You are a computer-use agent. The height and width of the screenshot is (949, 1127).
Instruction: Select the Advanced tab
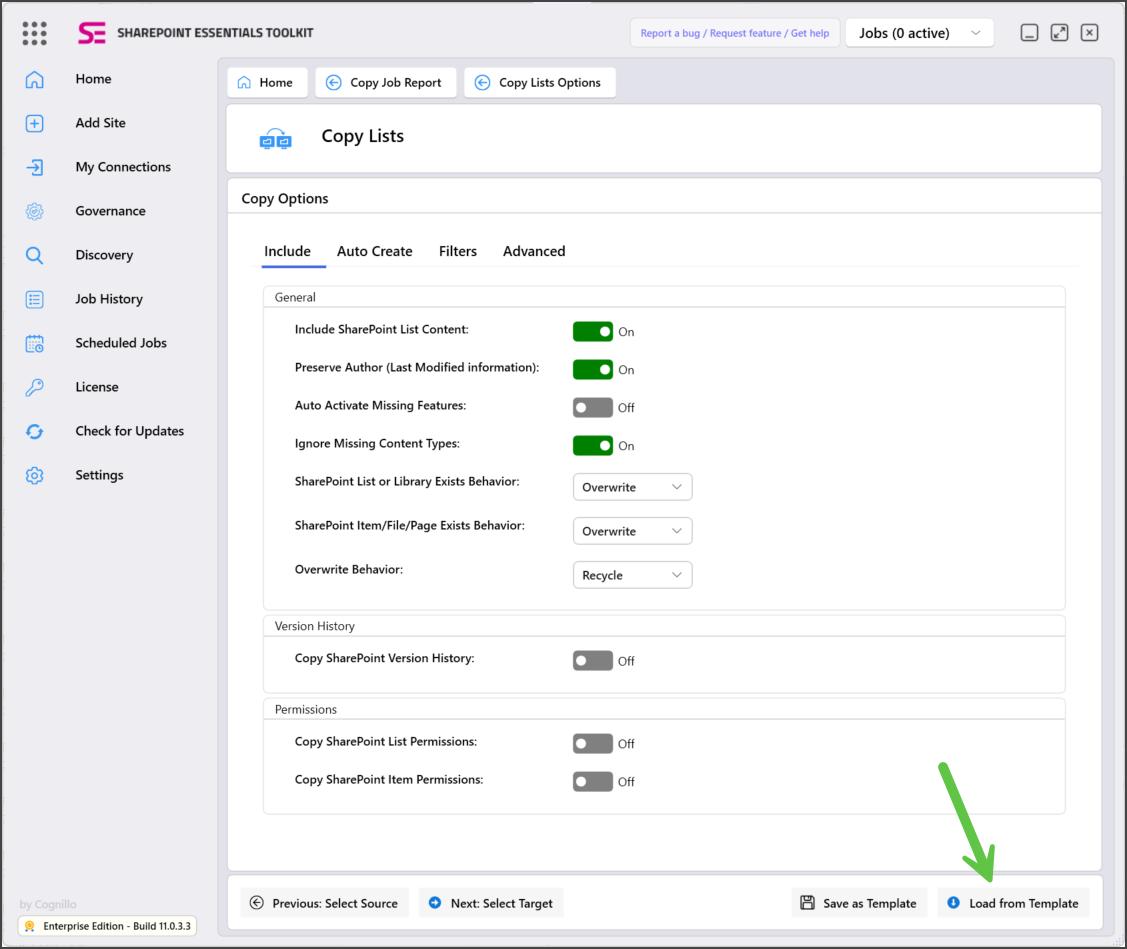pos(534,252)
